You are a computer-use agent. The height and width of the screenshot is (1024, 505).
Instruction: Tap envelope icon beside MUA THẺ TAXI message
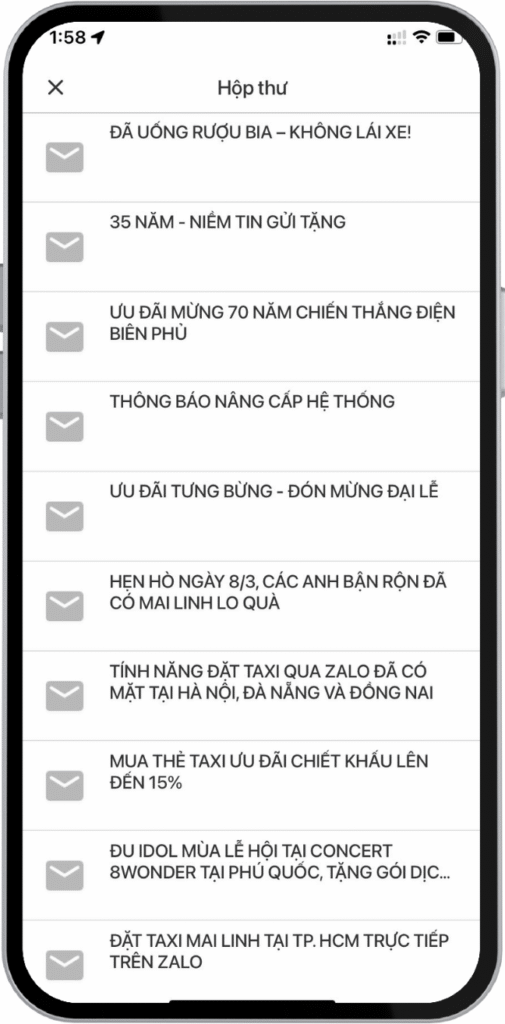pos(65,785)
